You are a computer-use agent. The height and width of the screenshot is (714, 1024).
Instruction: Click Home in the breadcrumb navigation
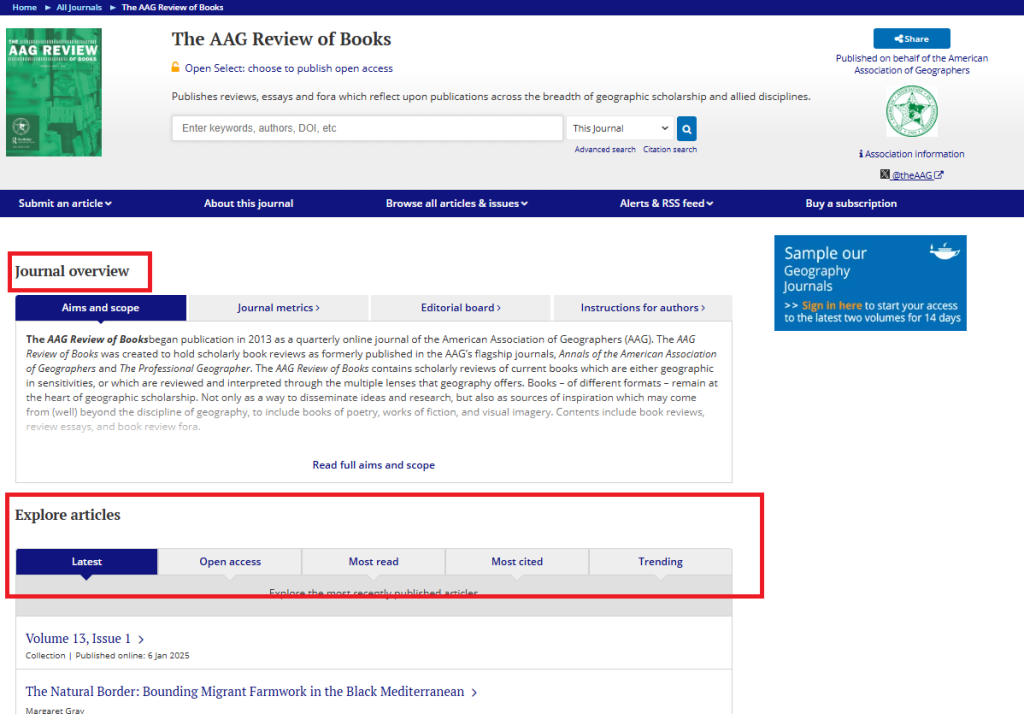tap(24, 7)
